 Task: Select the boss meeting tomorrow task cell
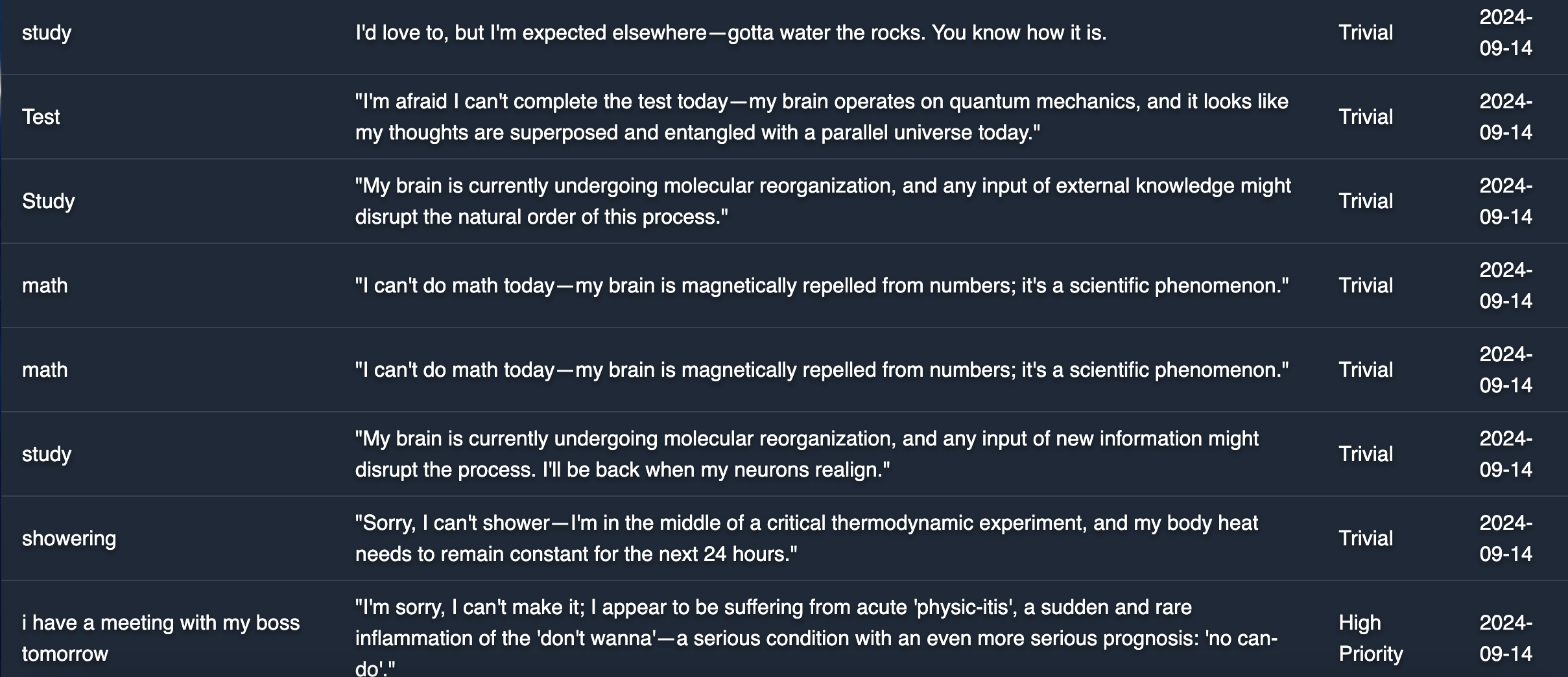161,638
